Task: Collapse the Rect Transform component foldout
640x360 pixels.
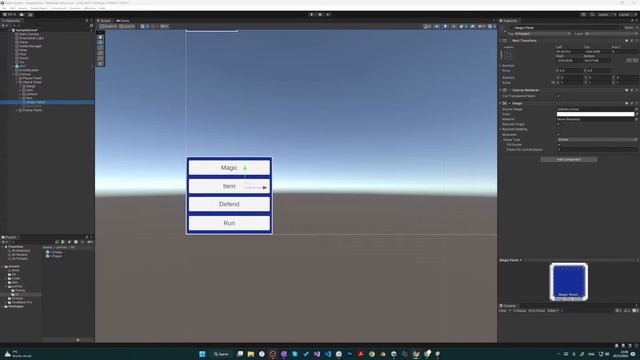Action: point(501,41)
